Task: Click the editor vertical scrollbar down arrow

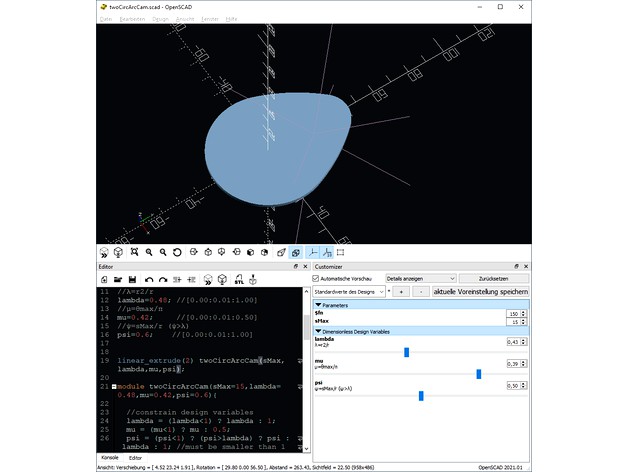Action: pyautogui.click(x=306, y=449)
